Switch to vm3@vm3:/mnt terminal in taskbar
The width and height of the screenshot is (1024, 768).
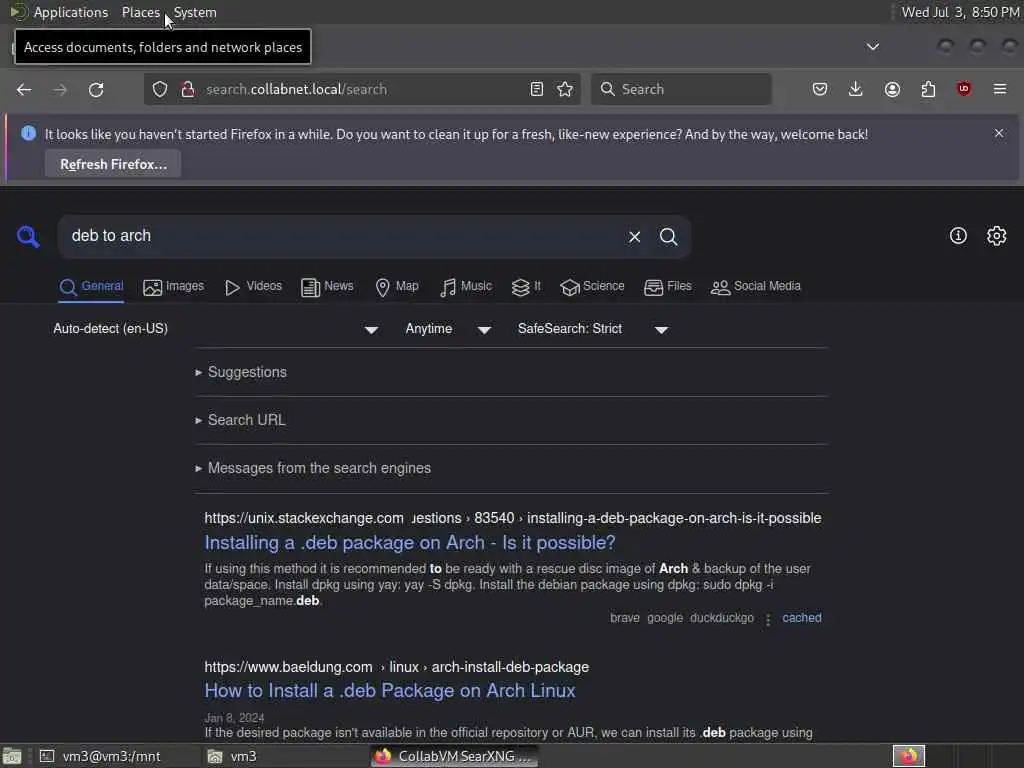[99, 756]
